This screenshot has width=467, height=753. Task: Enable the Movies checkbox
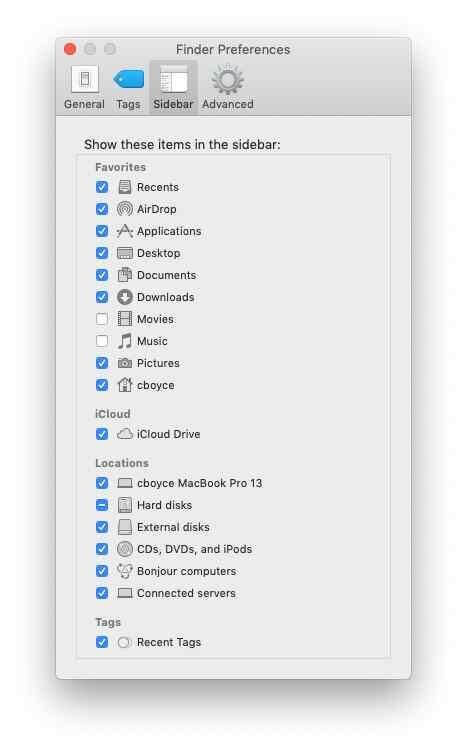point(102,319)
